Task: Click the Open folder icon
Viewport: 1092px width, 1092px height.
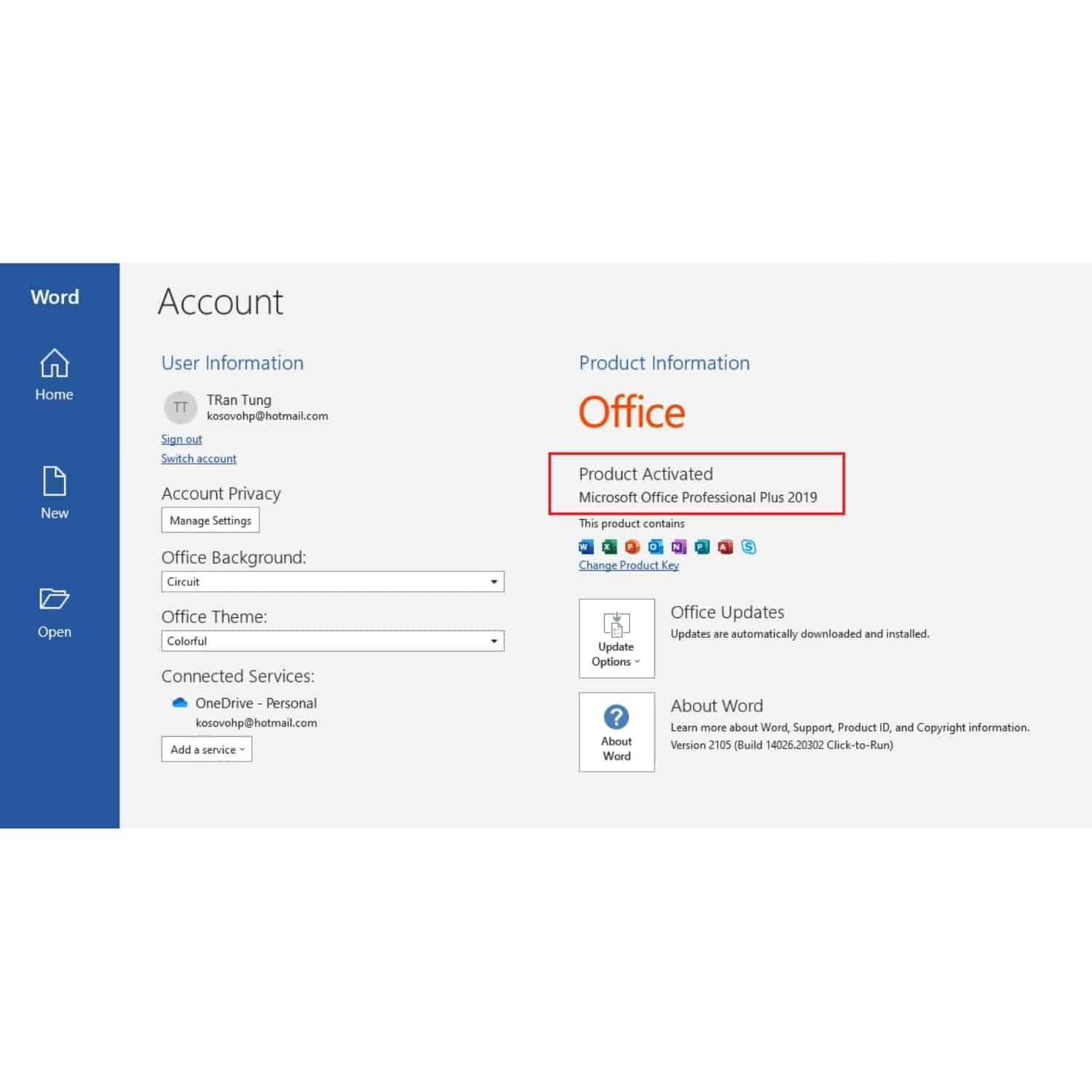Action: point(54,598)
